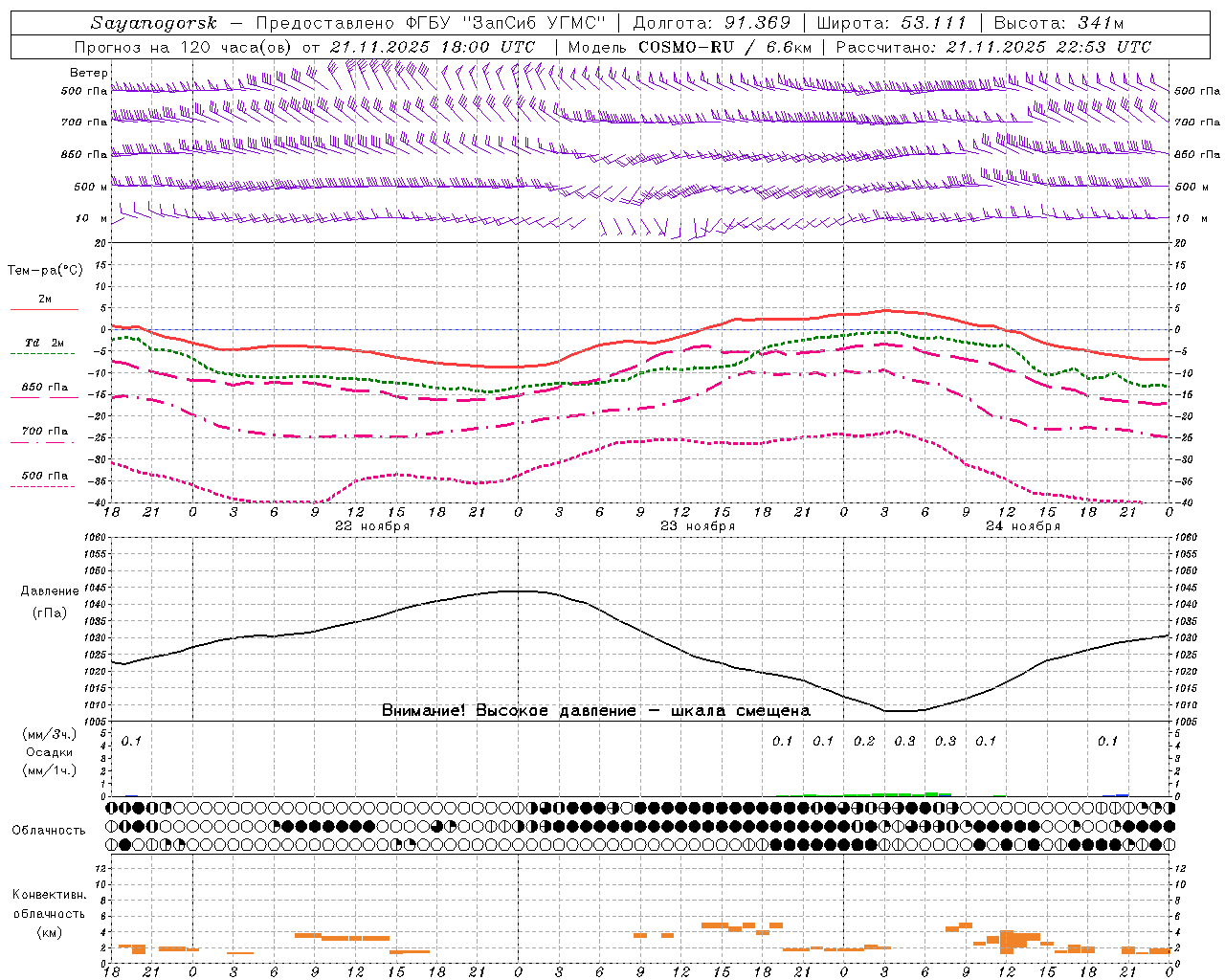Viewport: 1225px width, 980px height.
Task: Click the Sayanogorsk station title
Action: [x=154, y=23]
